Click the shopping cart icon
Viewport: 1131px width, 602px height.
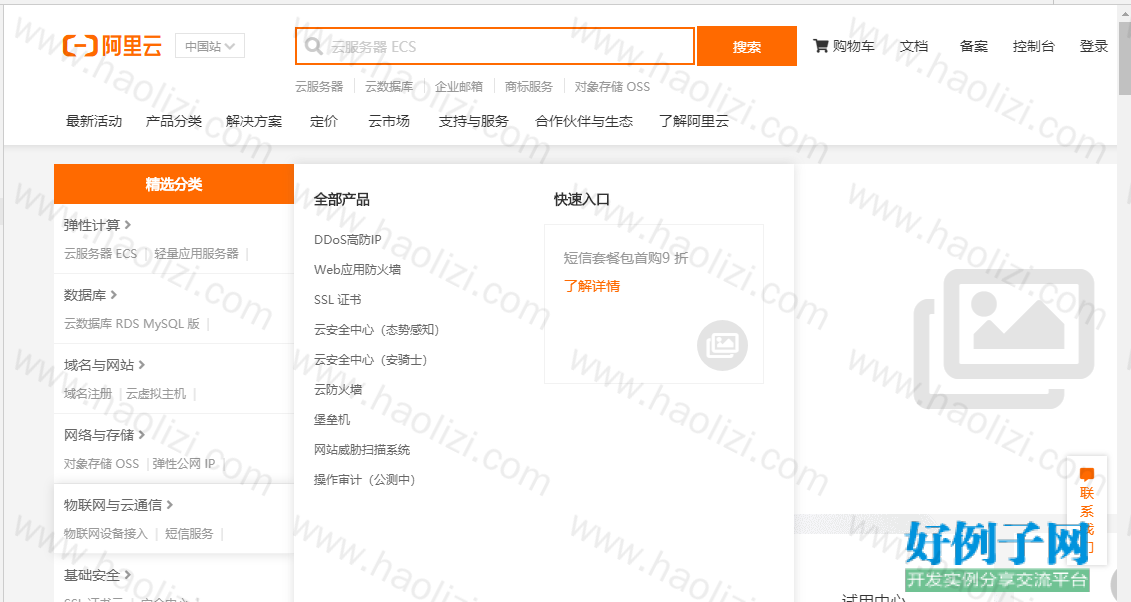821,46
